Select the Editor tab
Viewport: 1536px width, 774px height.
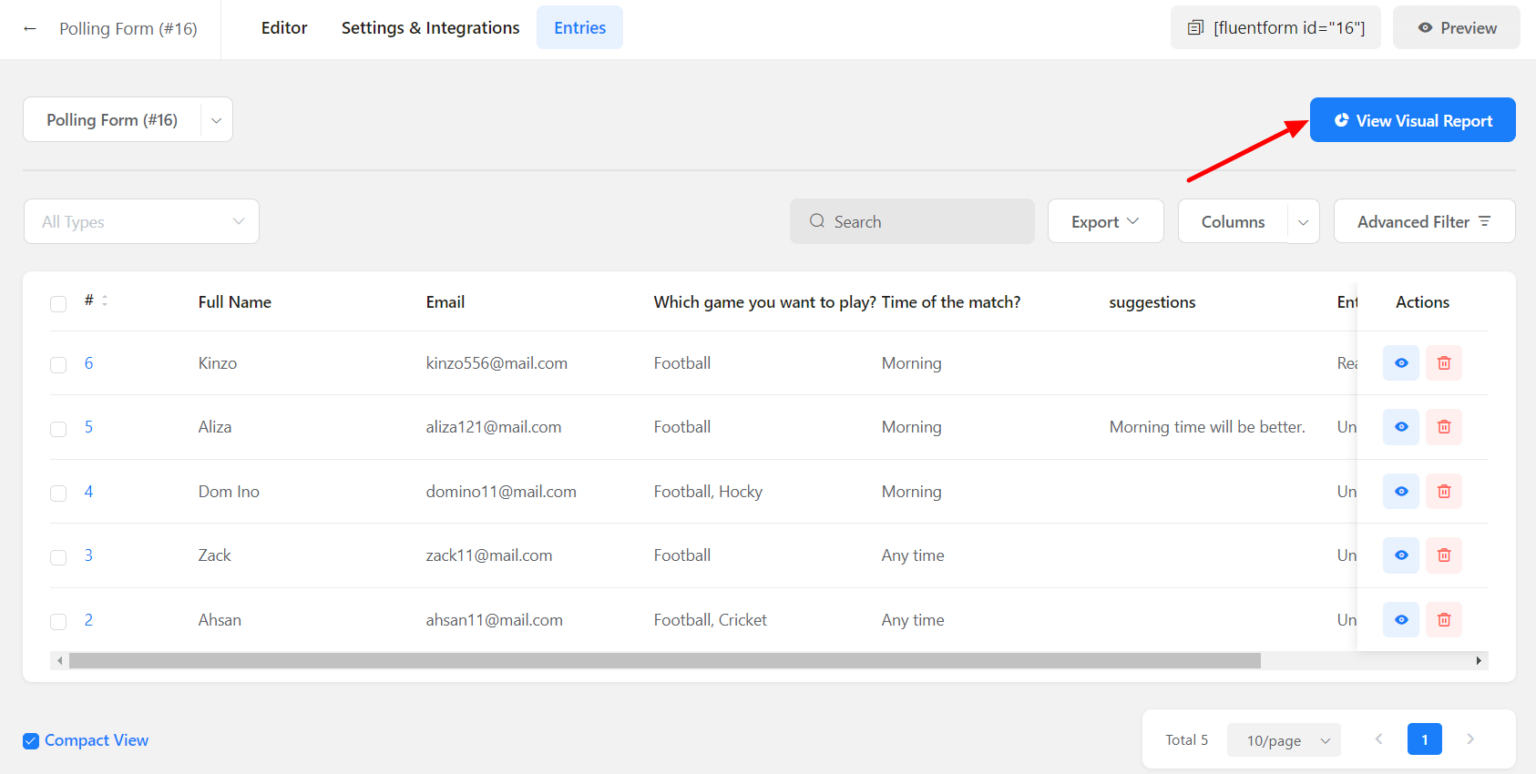(284, 27)
